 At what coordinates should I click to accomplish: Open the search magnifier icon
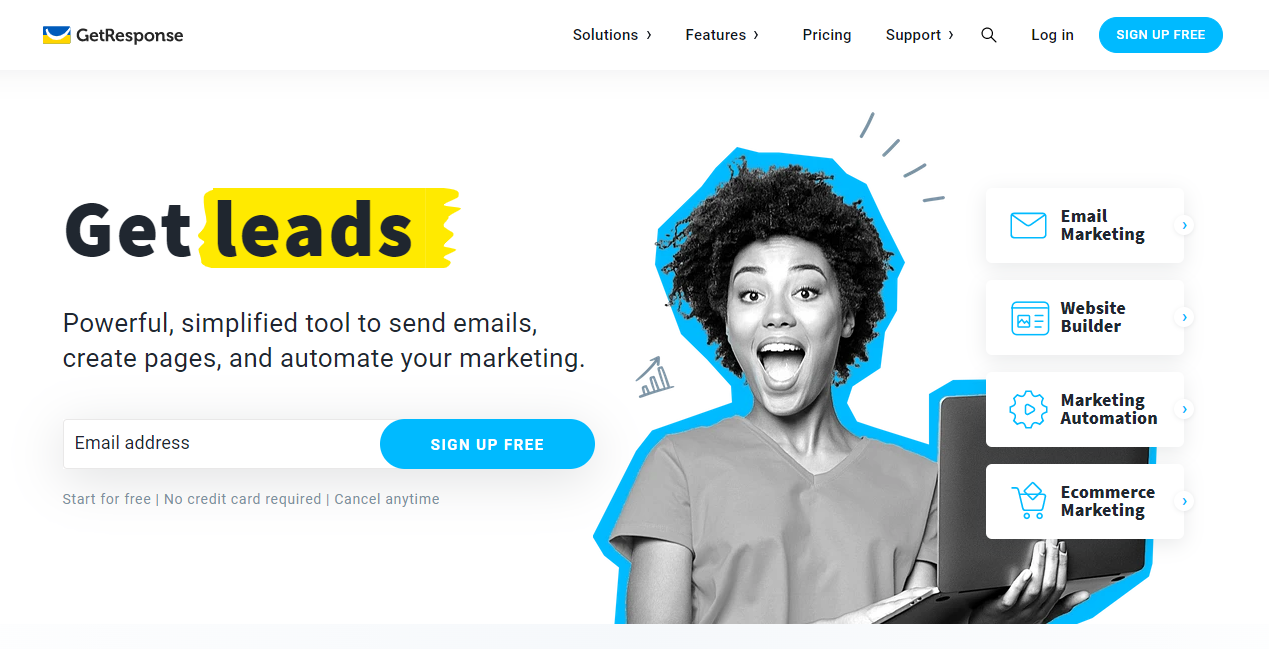coord(989,35)
